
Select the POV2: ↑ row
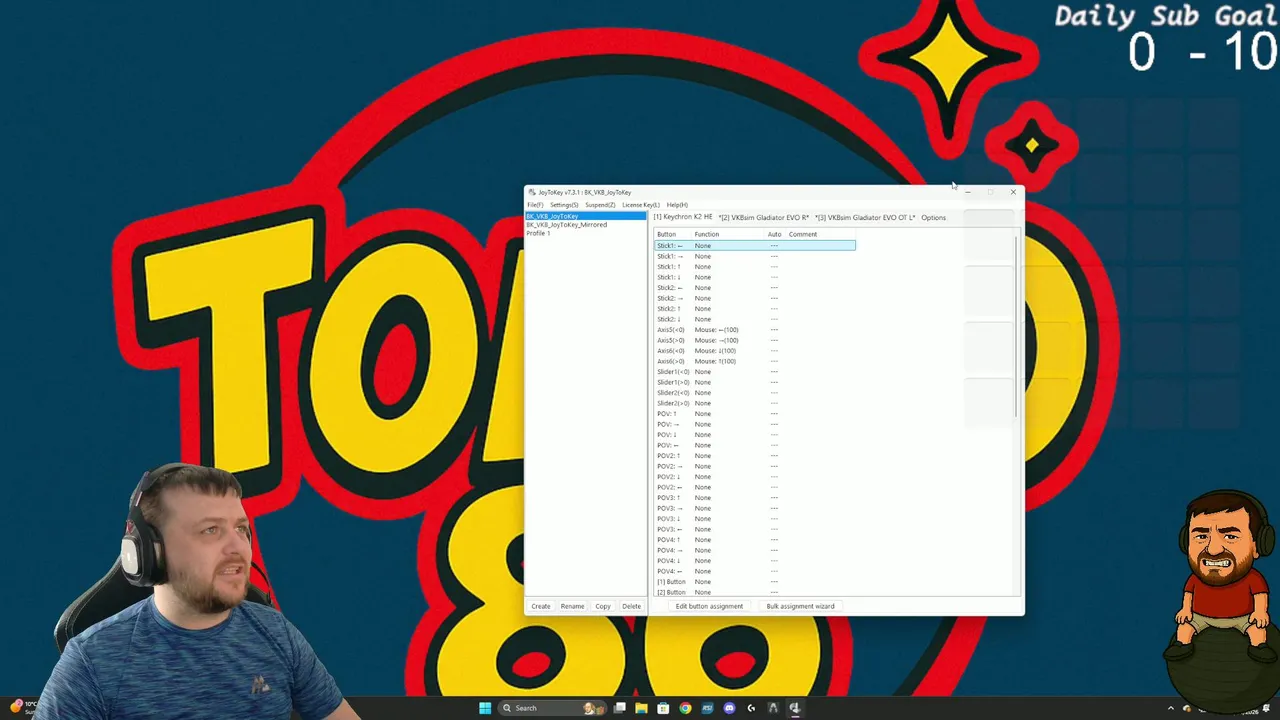click(x=755, y=456)
